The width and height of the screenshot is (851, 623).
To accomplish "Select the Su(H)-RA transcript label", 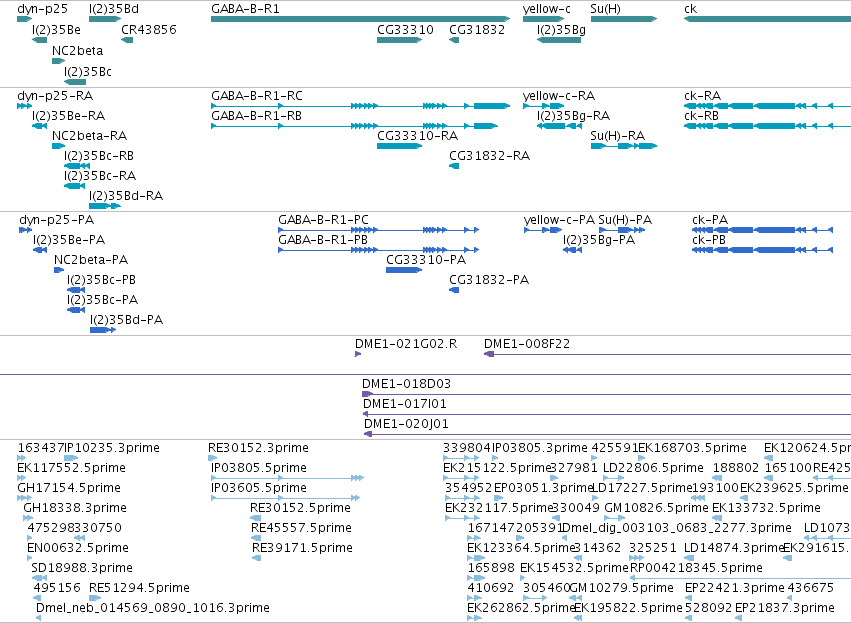I will (618, 136).
